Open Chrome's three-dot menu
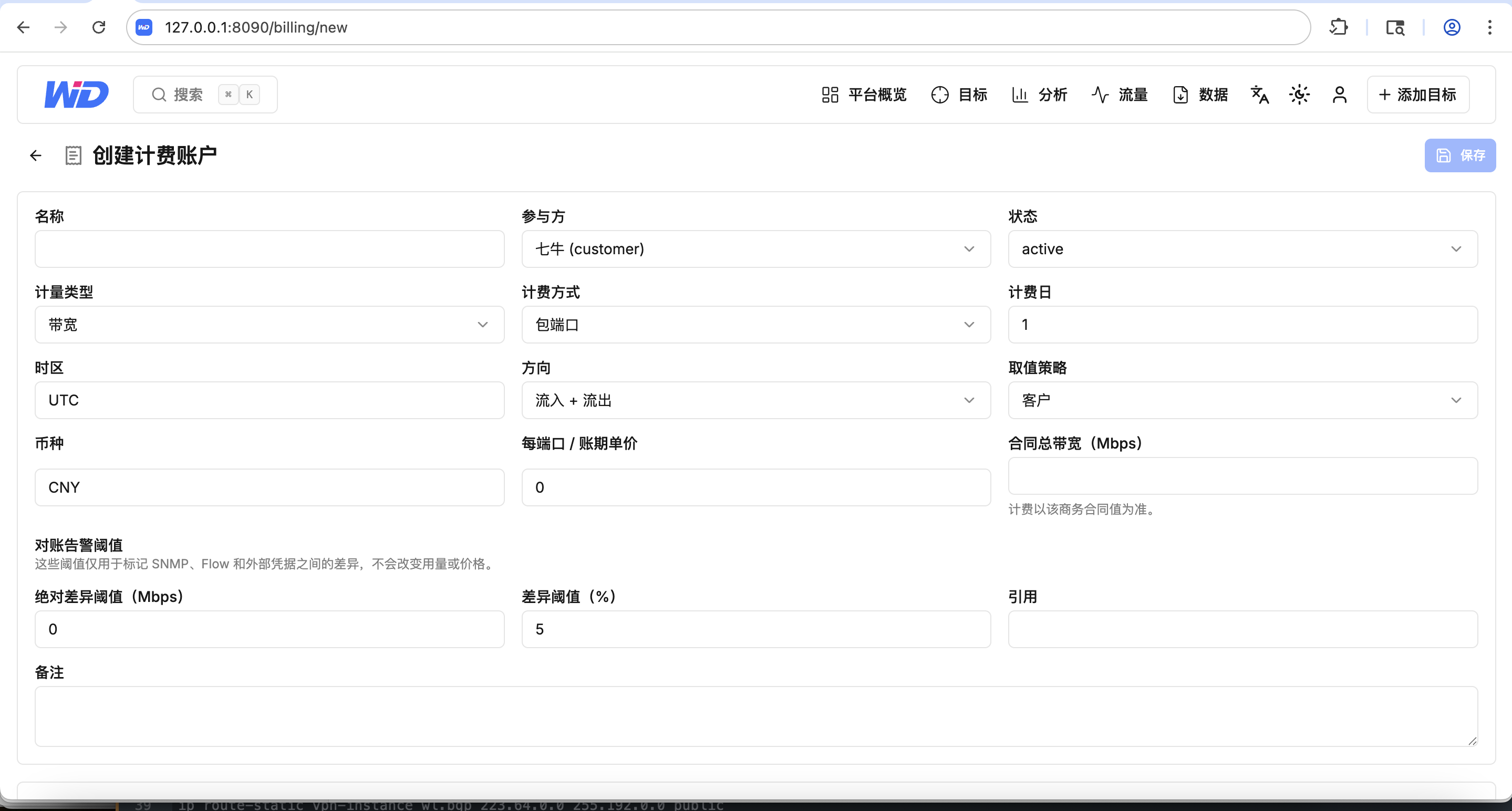 click(1490, 27)
